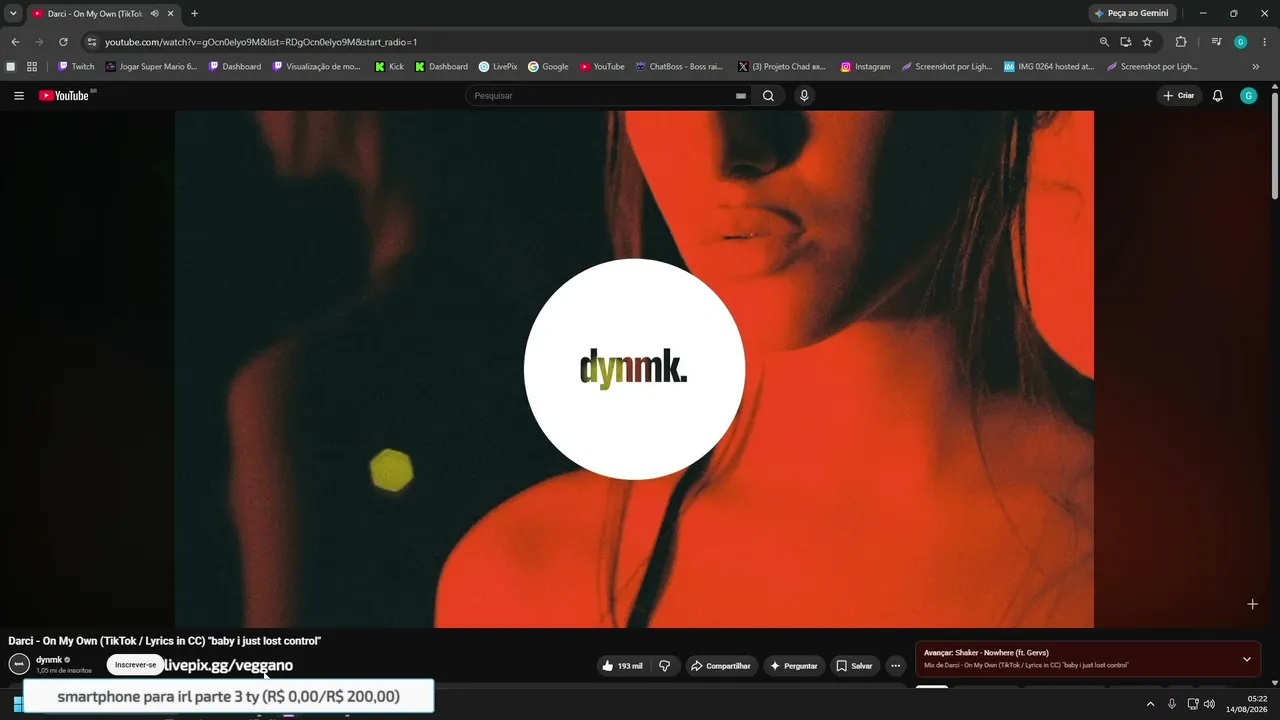The height and width of the screenshot is (720, 1280).
Task: Click the '1,05 mi de inscritos' subscriber count
Action: pos(64,671)
